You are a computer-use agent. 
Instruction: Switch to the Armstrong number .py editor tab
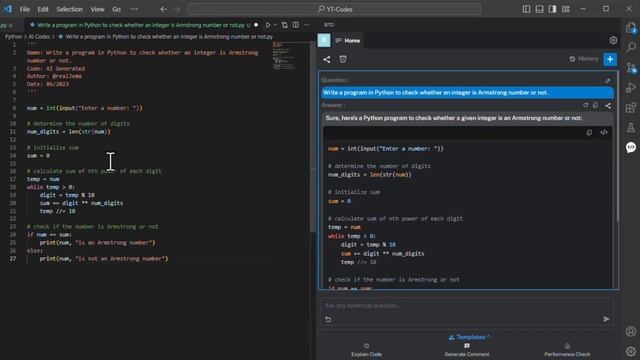click(x=140, y=25)
